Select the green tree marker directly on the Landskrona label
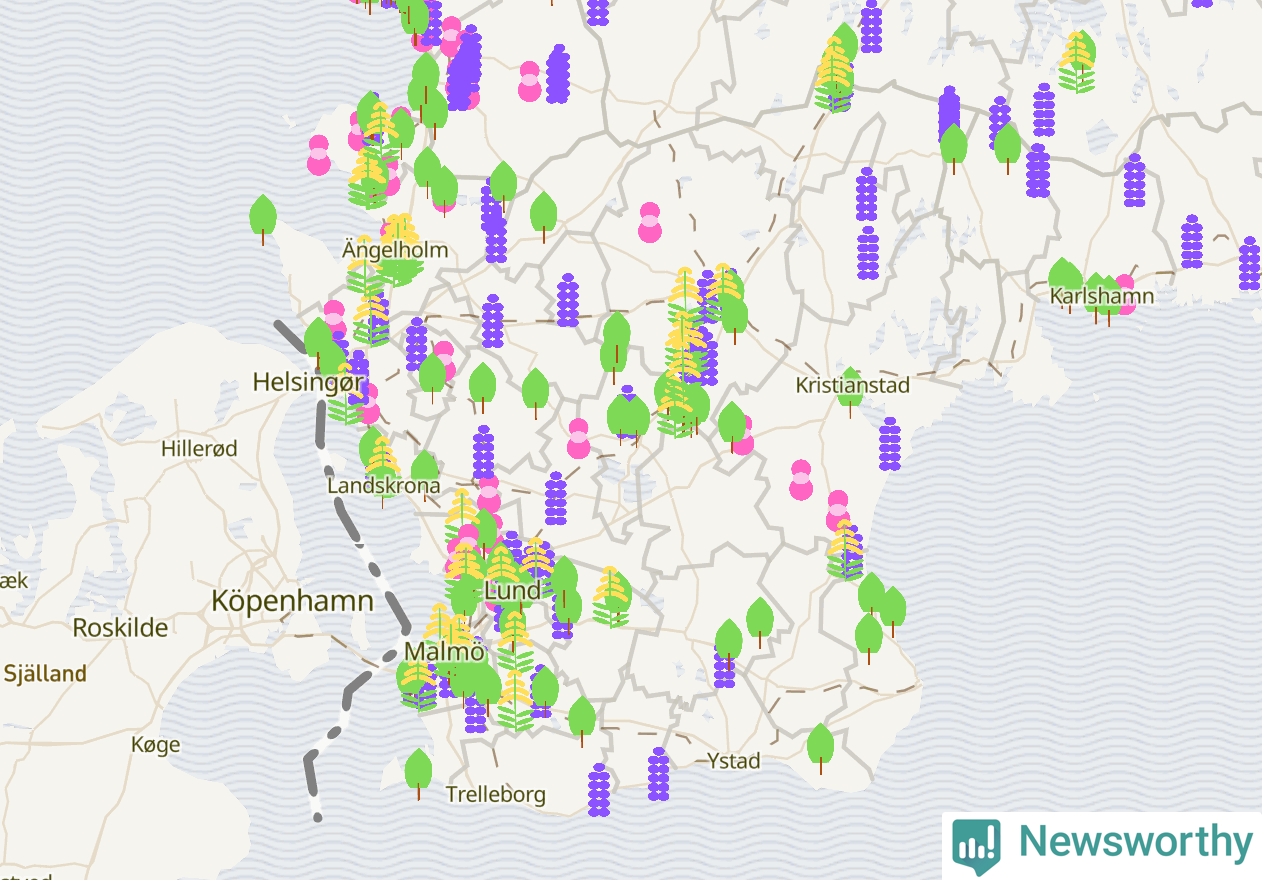The height and width of the screenshot is (880, 1262). coord(424,476)
